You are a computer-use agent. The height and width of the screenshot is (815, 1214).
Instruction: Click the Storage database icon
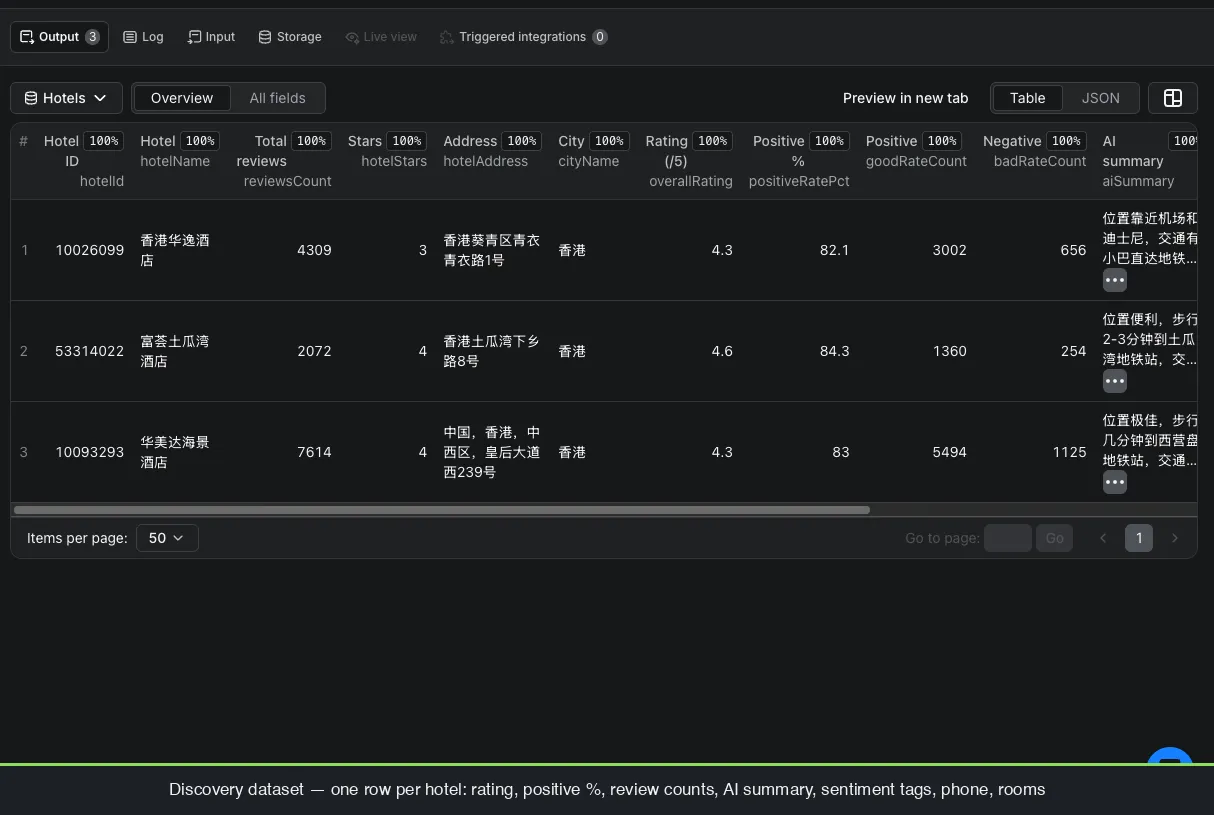pos(265,37)
